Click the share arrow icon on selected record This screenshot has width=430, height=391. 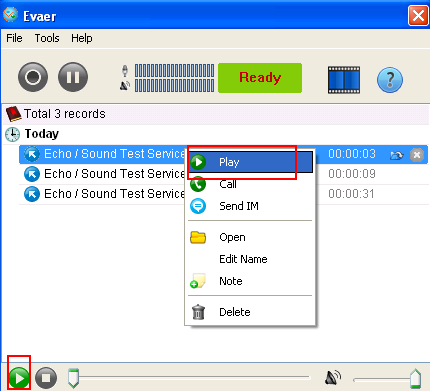[397, 155]
